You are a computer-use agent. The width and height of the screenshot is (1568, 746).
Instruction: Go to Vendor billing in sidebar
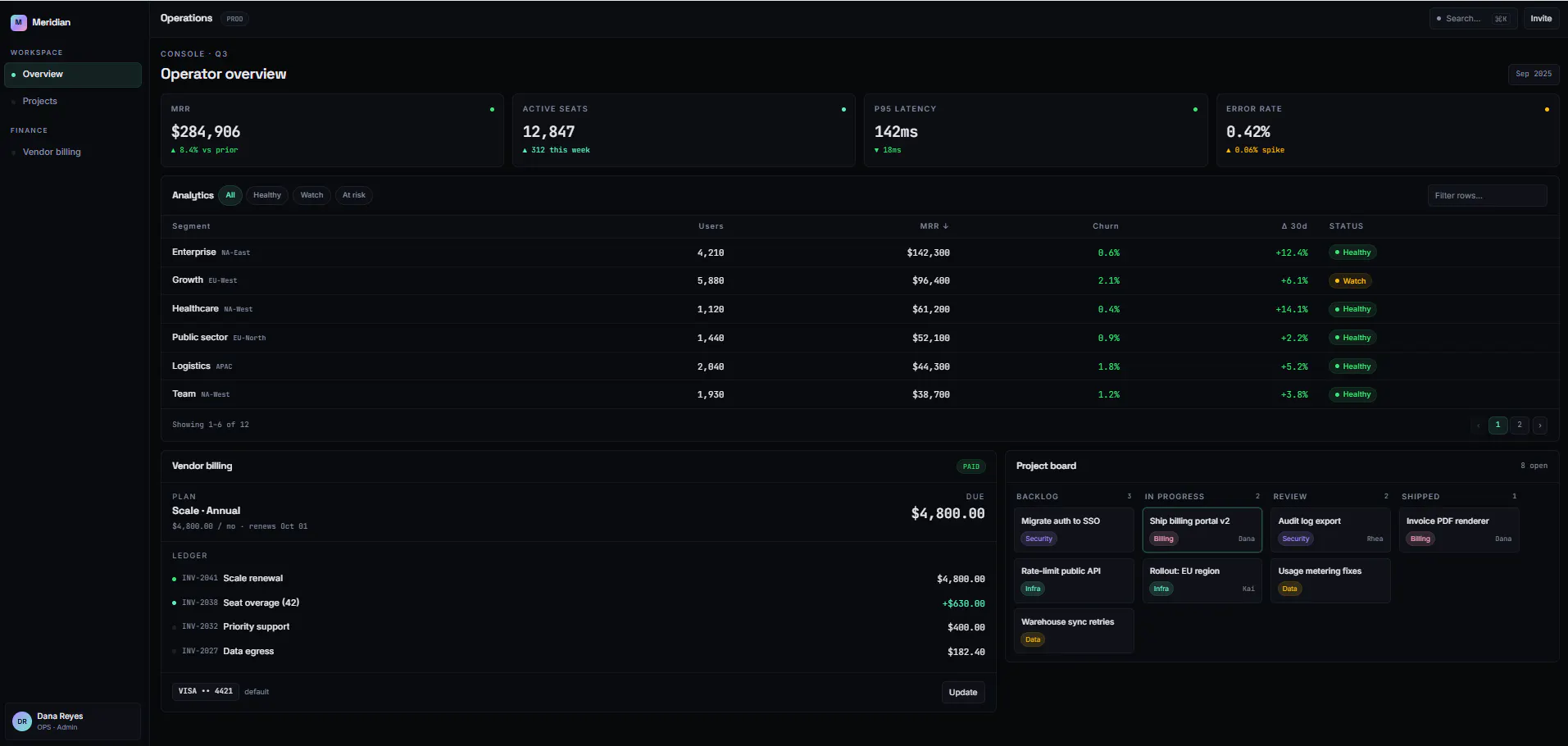pyautogui.click(x=73, y=152)
